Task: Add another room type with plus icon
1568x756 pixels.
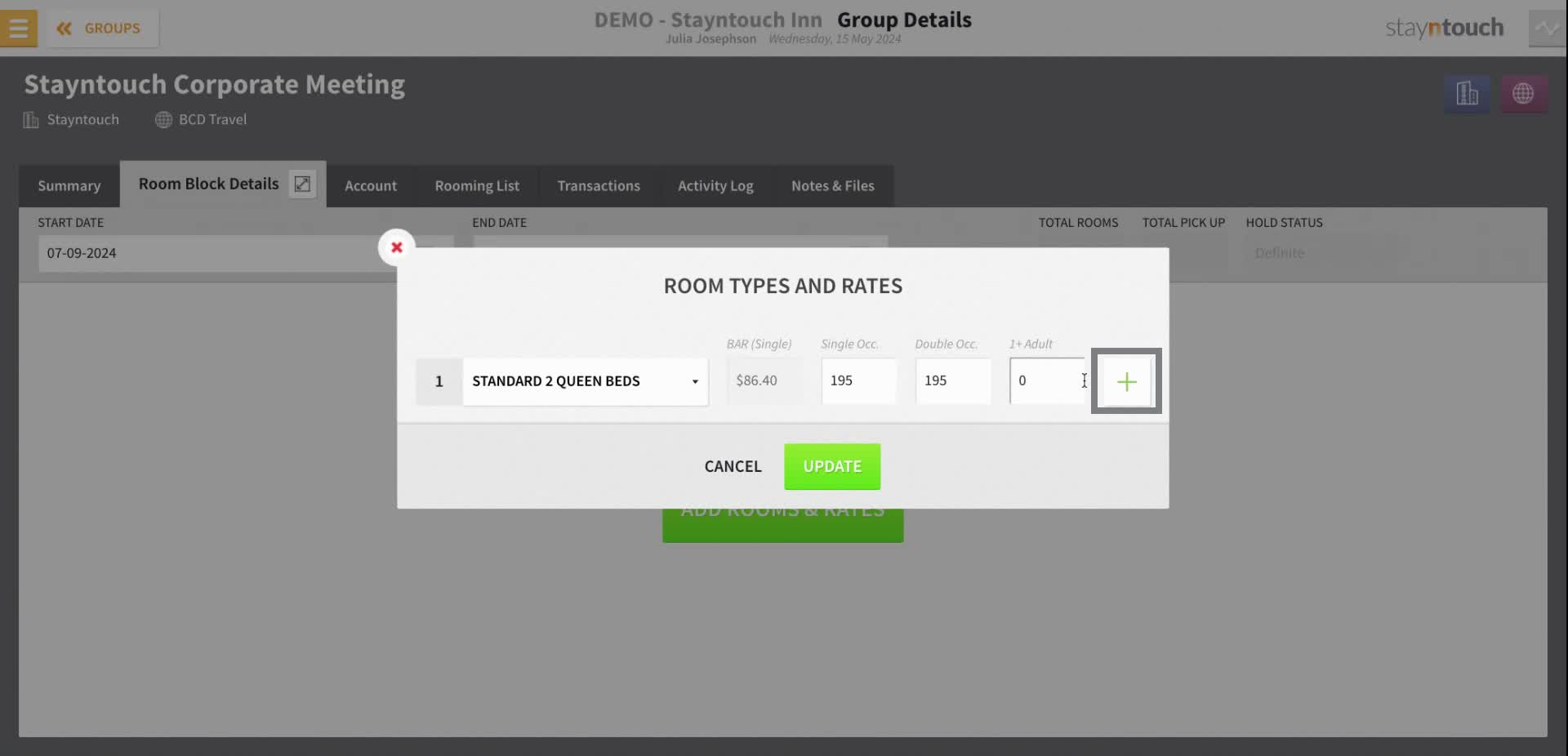Action: point(1126,381)
